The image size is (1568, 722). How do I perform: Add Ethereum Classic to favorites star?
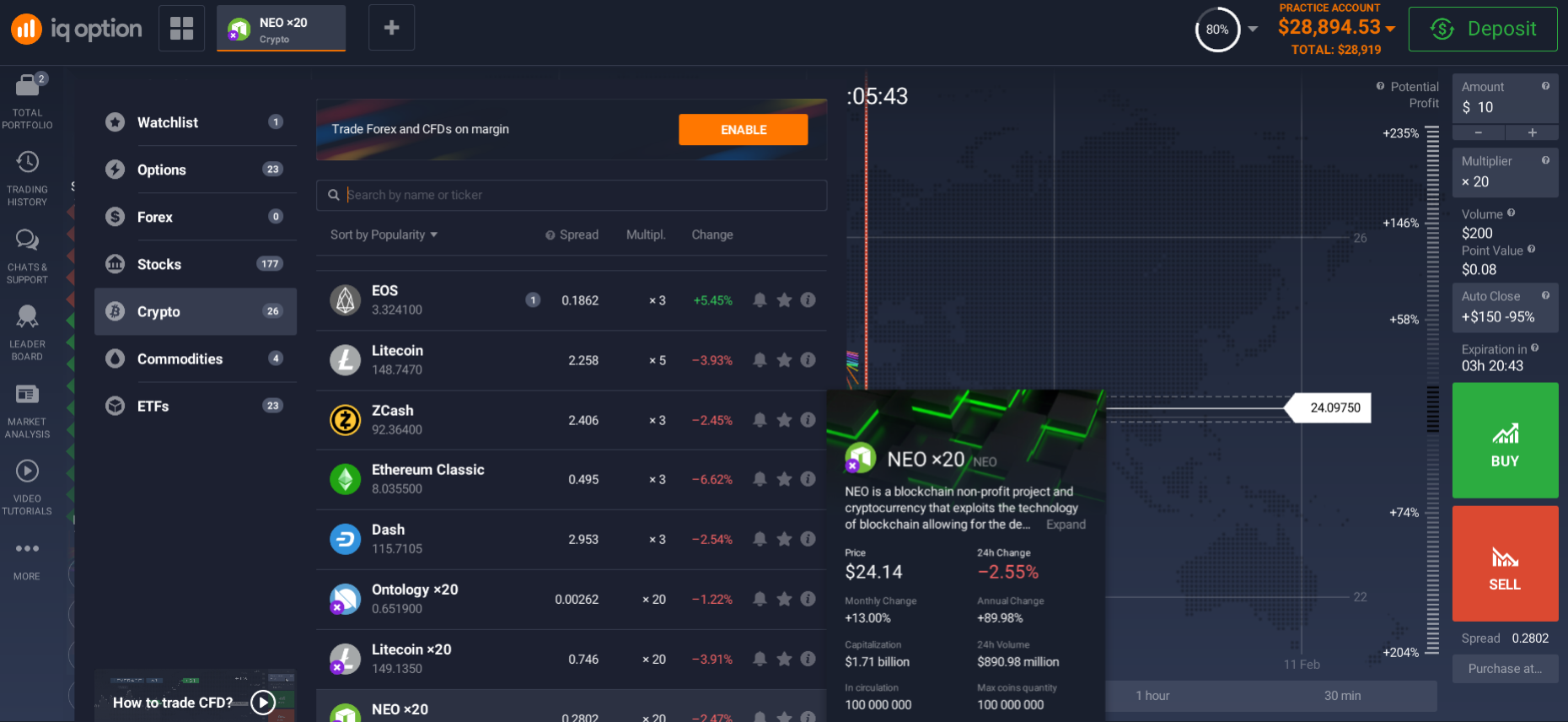click(784, 478)
